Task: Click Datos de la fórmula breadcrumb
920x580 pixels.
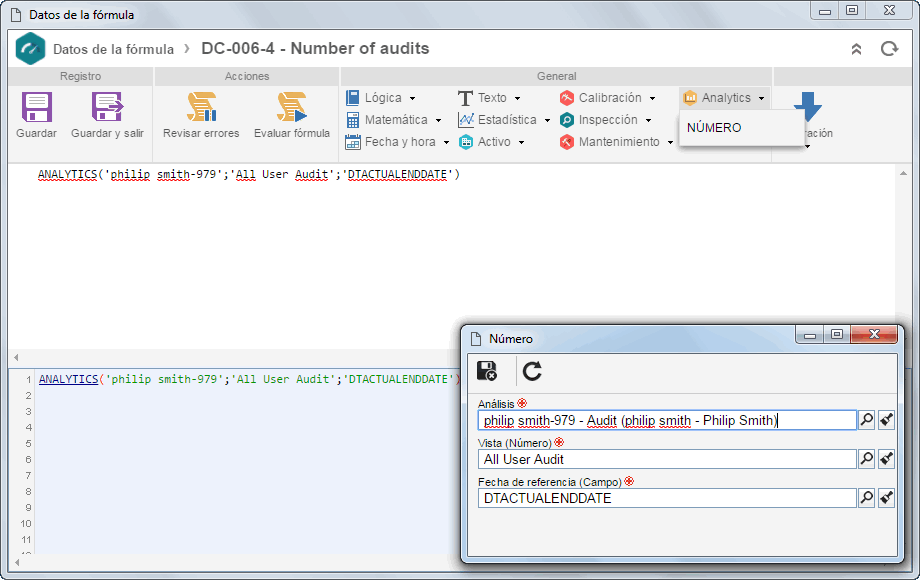Action: click(113, 49)
